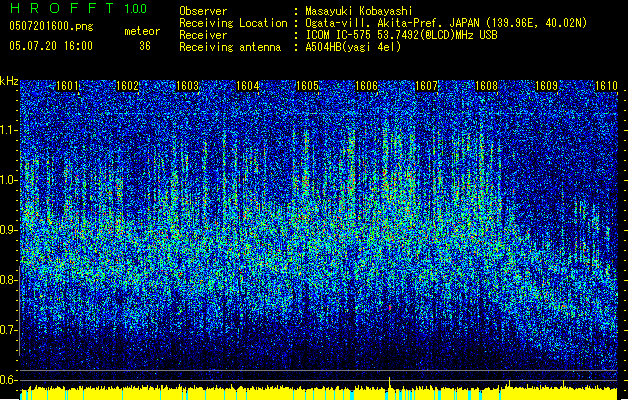
Task: Select observer name Masayuki Kobayashi
Action: click(359, 11)
